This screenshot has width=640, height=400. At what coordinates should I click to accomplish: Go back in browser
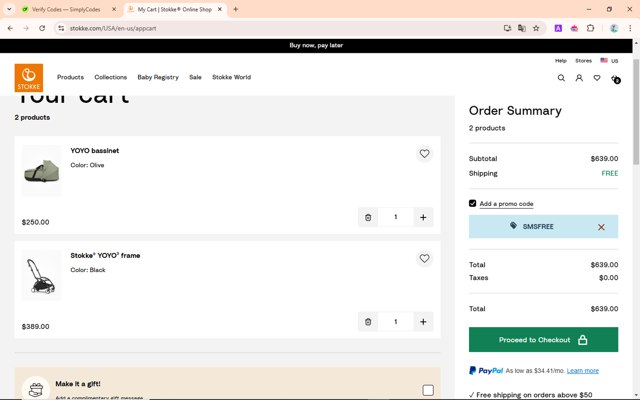[10, 28]
